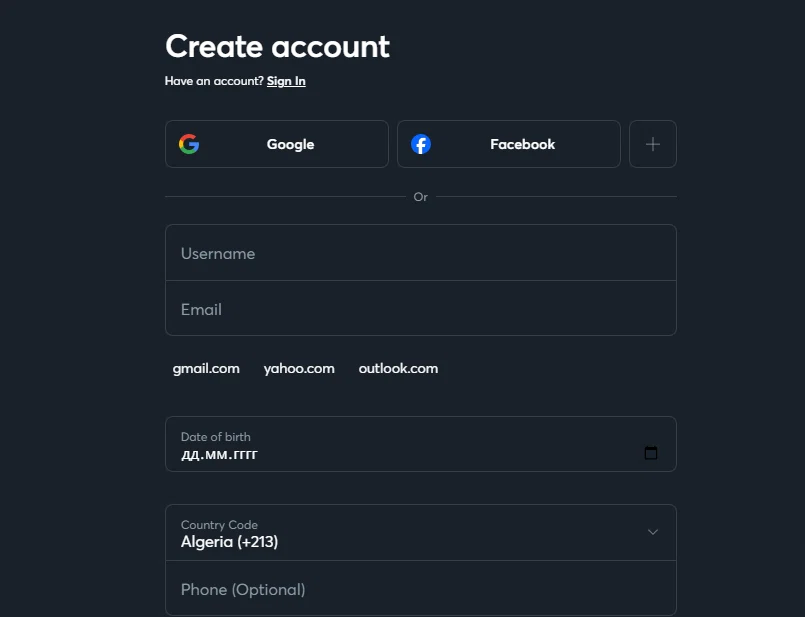This screenshot has width=805, height=617.
Task: Click the Google logo icon
Action: click(189, 144)
